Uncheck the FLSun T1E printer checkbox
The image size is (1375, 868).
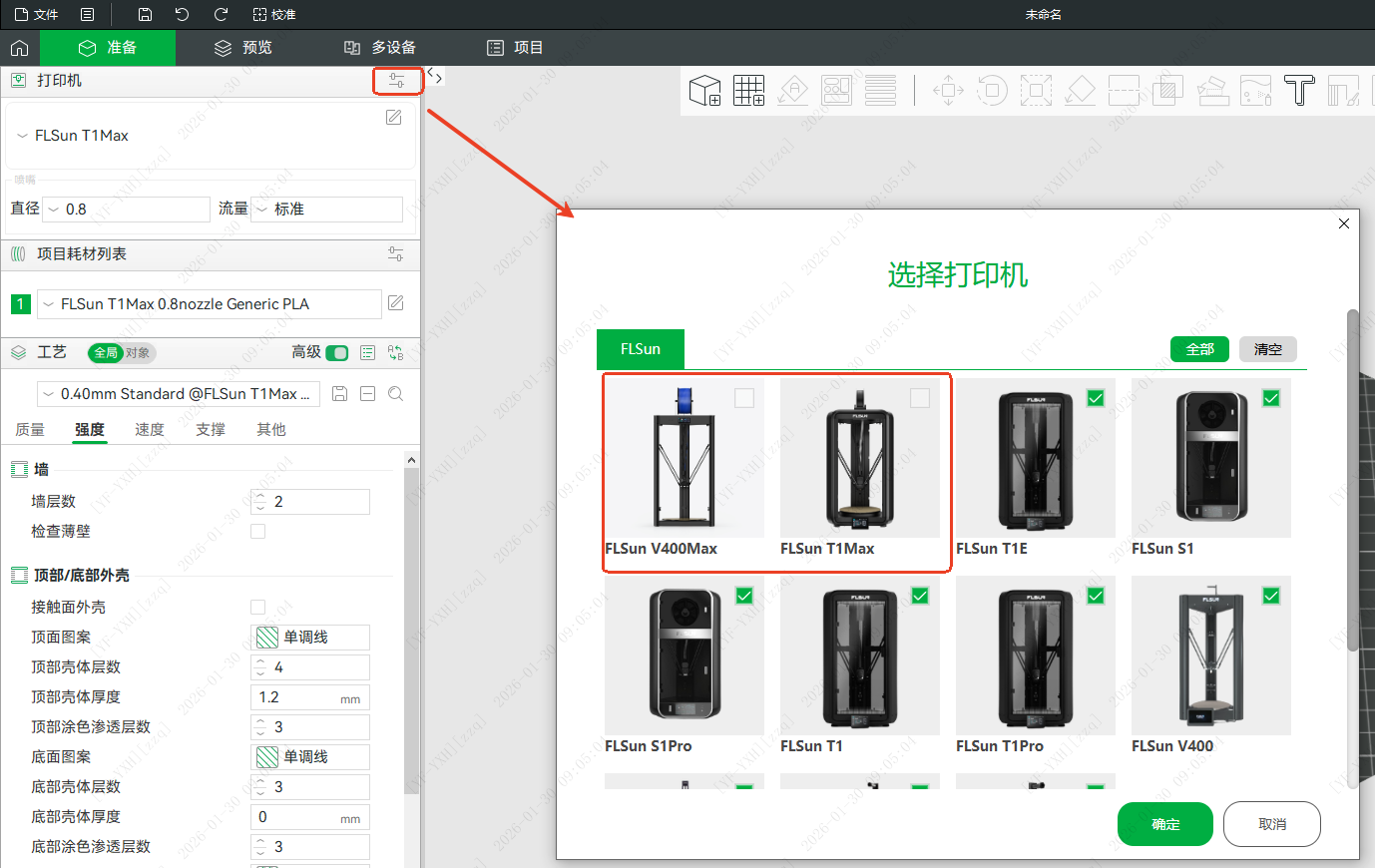point(1096,398)
